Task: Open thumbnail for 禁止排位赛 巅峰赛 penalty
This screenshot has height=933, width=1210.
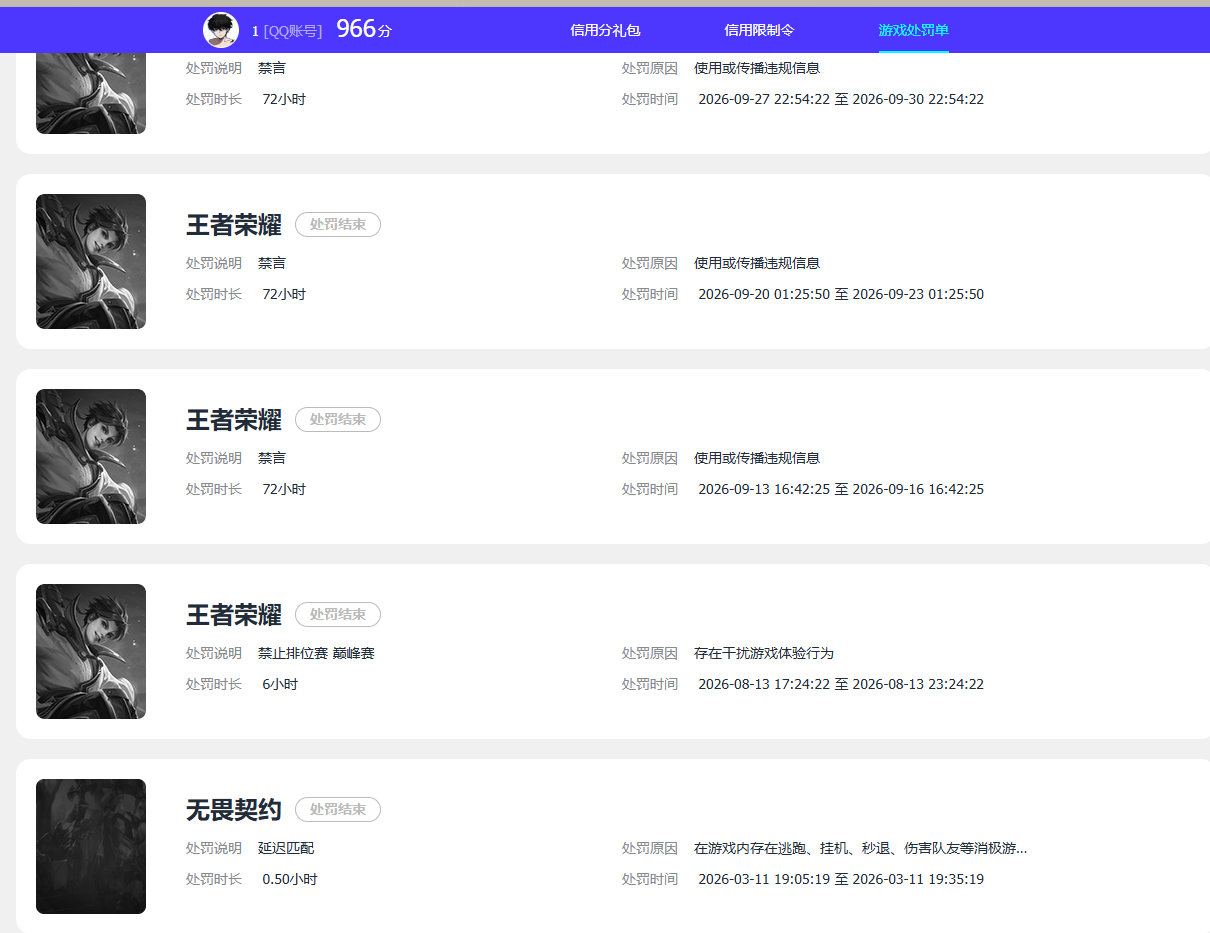Action: tap(91, 651)
